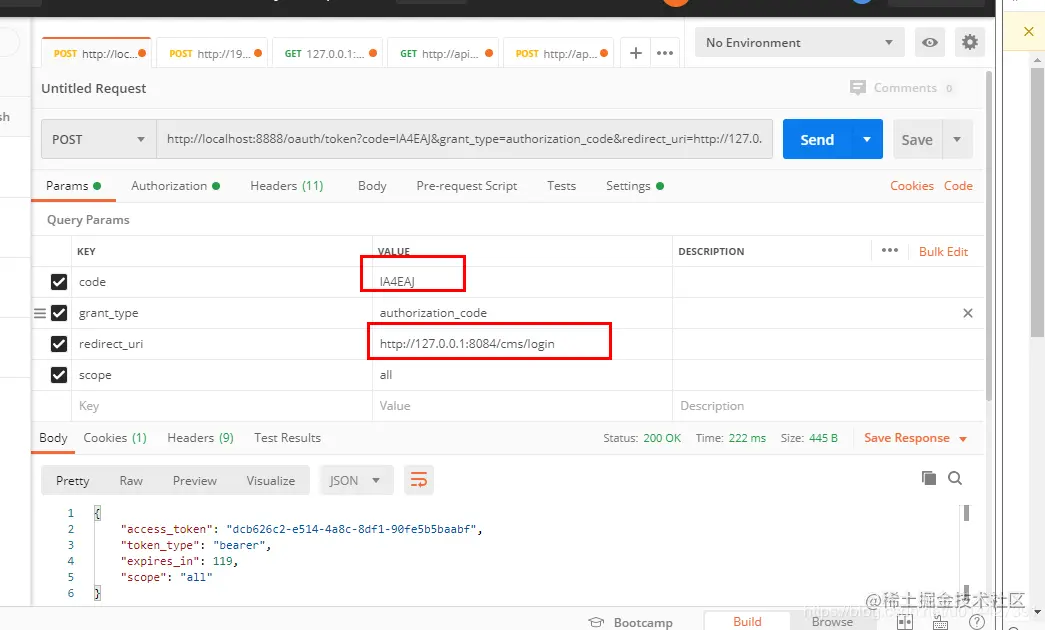Select the Preview response view
1045x630 pixels.
pyautogui.click(x=195, y=480)
